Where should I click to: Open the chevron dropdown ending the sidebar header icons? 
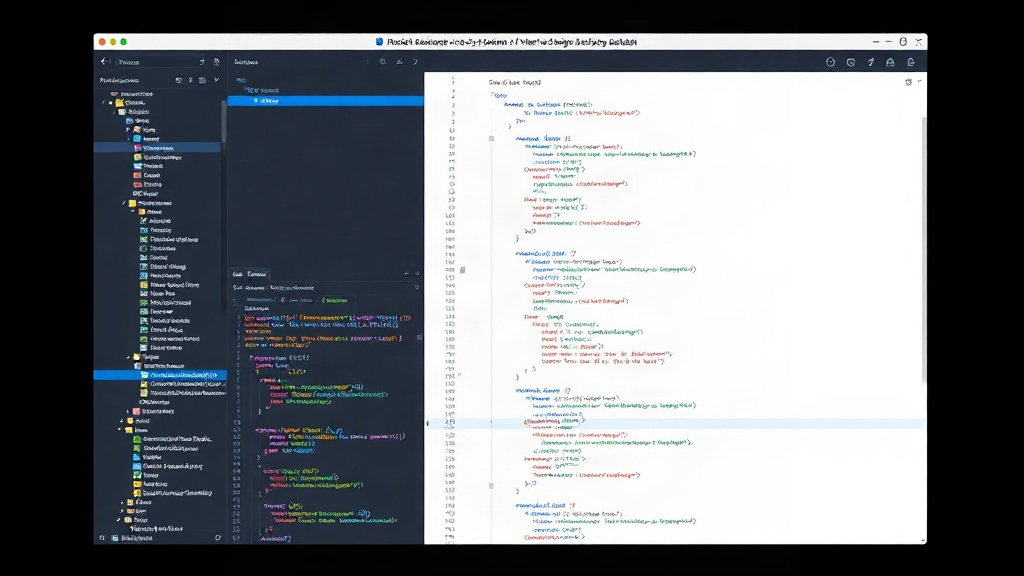click(x=217, y=80)
